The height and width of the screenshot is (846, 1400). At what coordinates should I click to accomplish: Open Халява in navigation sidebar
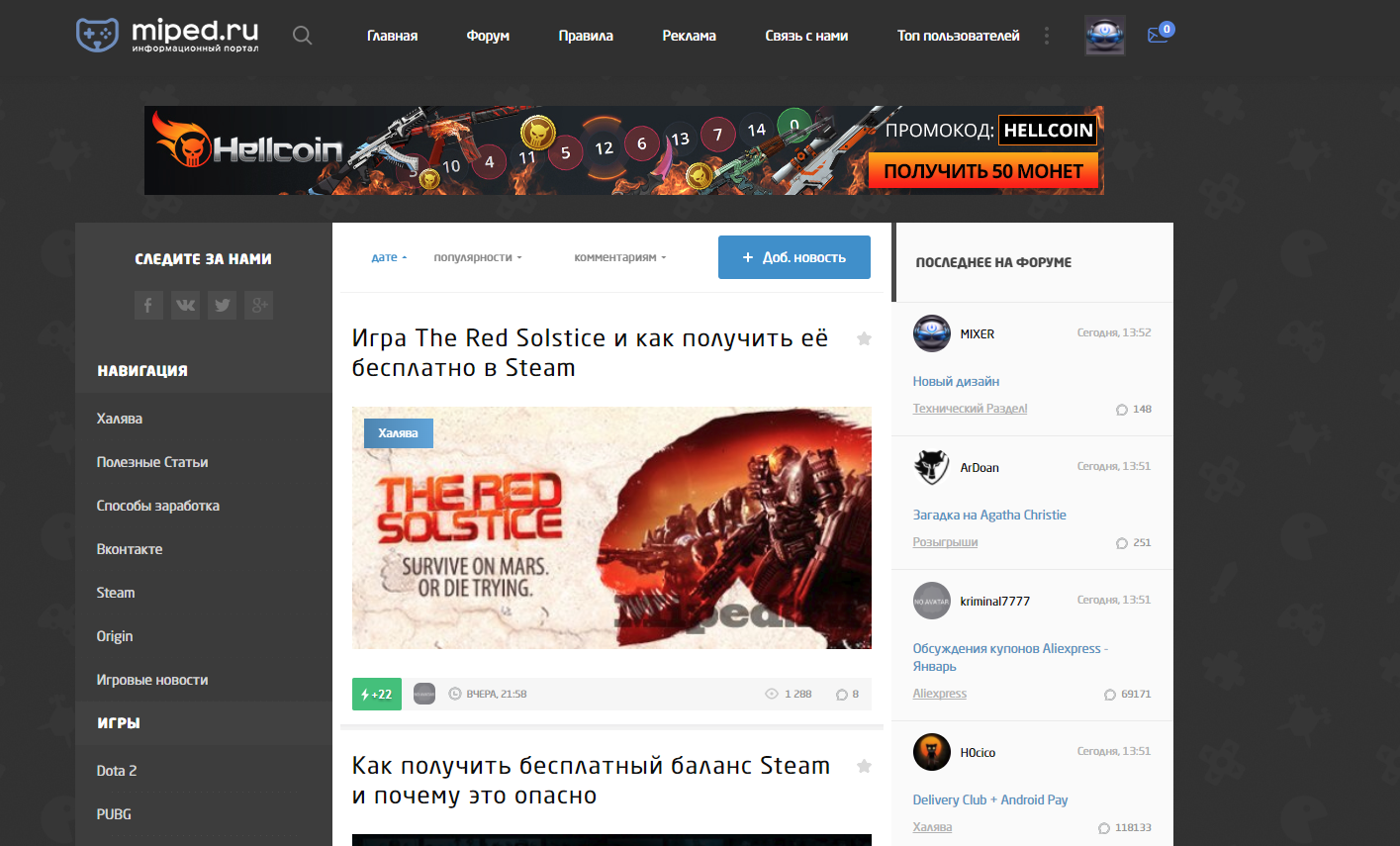tap(120, 419)
